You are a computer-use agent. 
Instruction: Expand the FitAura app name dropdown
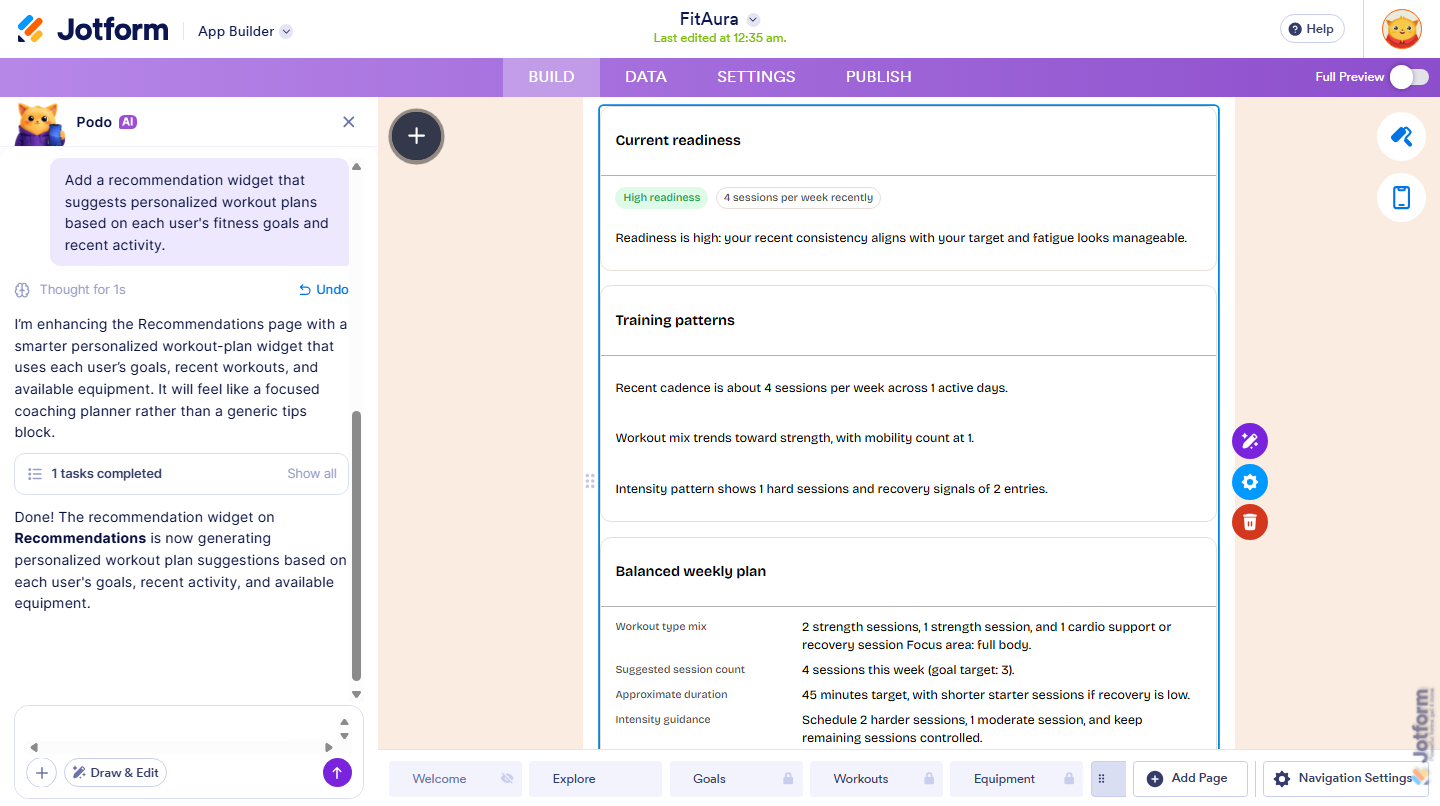coord(753,19)
